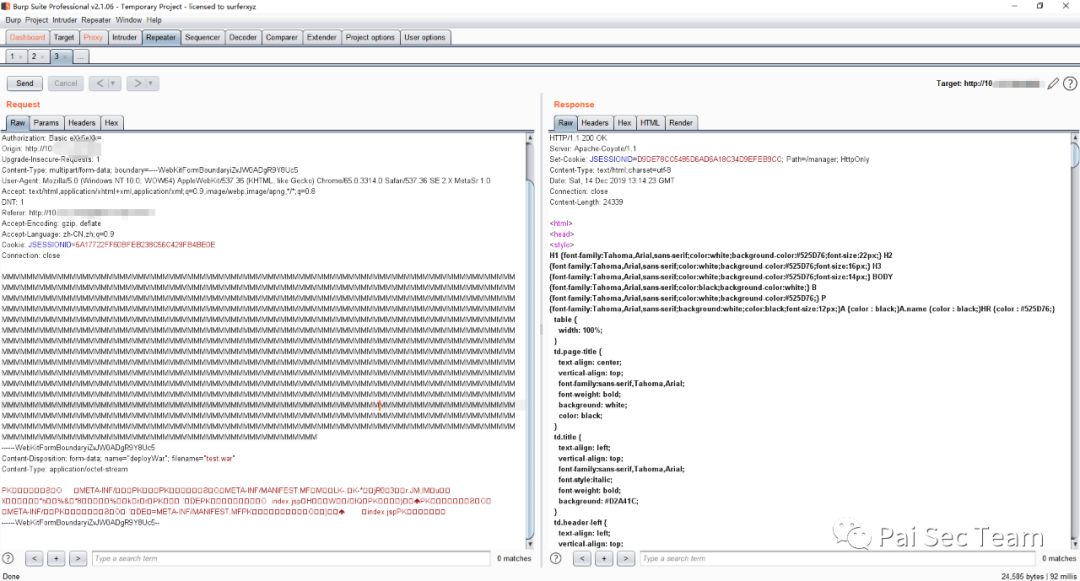
Task: Open back history dropdown arrow
Action: (114, 83)
